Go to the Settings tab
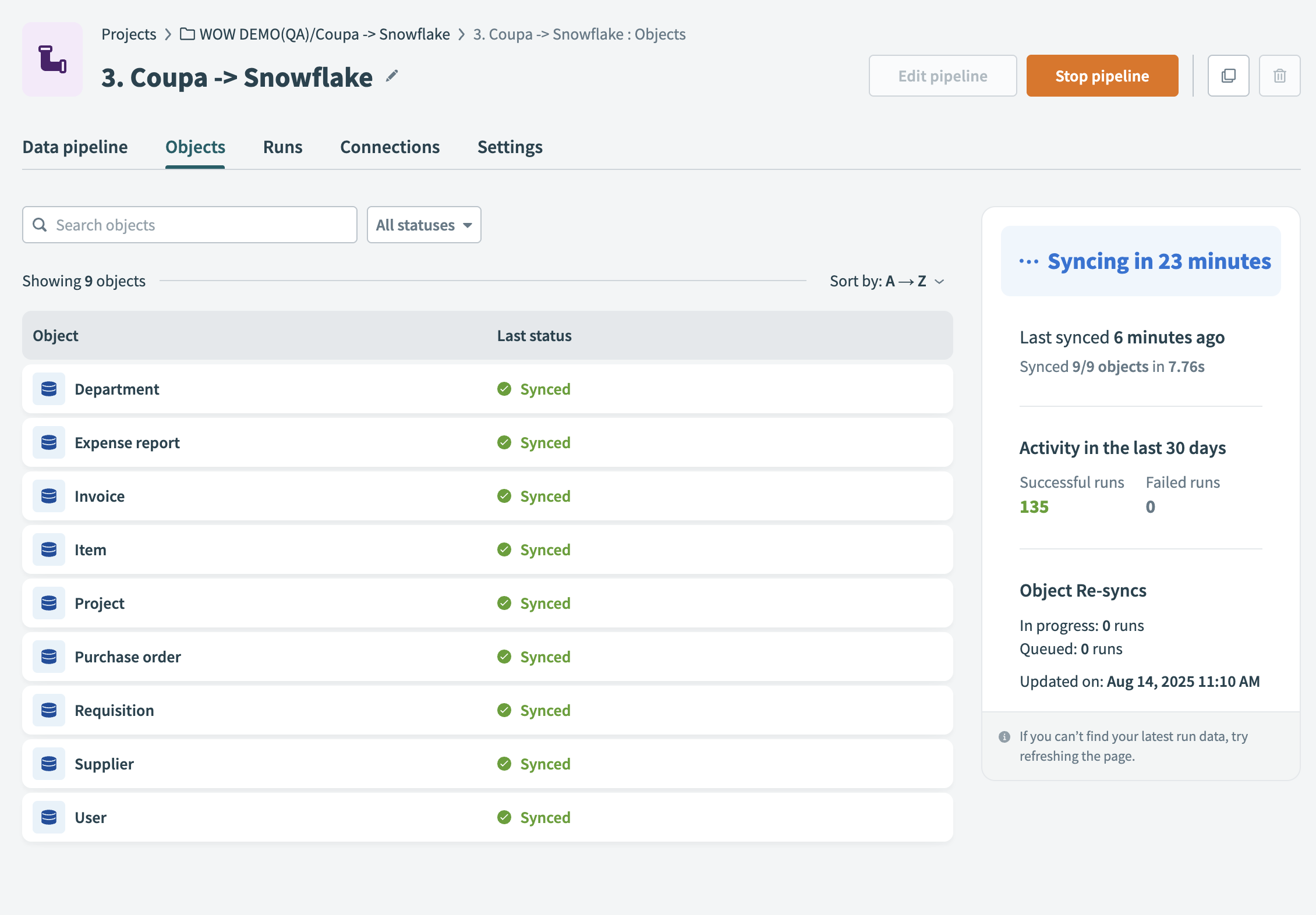 510,147
